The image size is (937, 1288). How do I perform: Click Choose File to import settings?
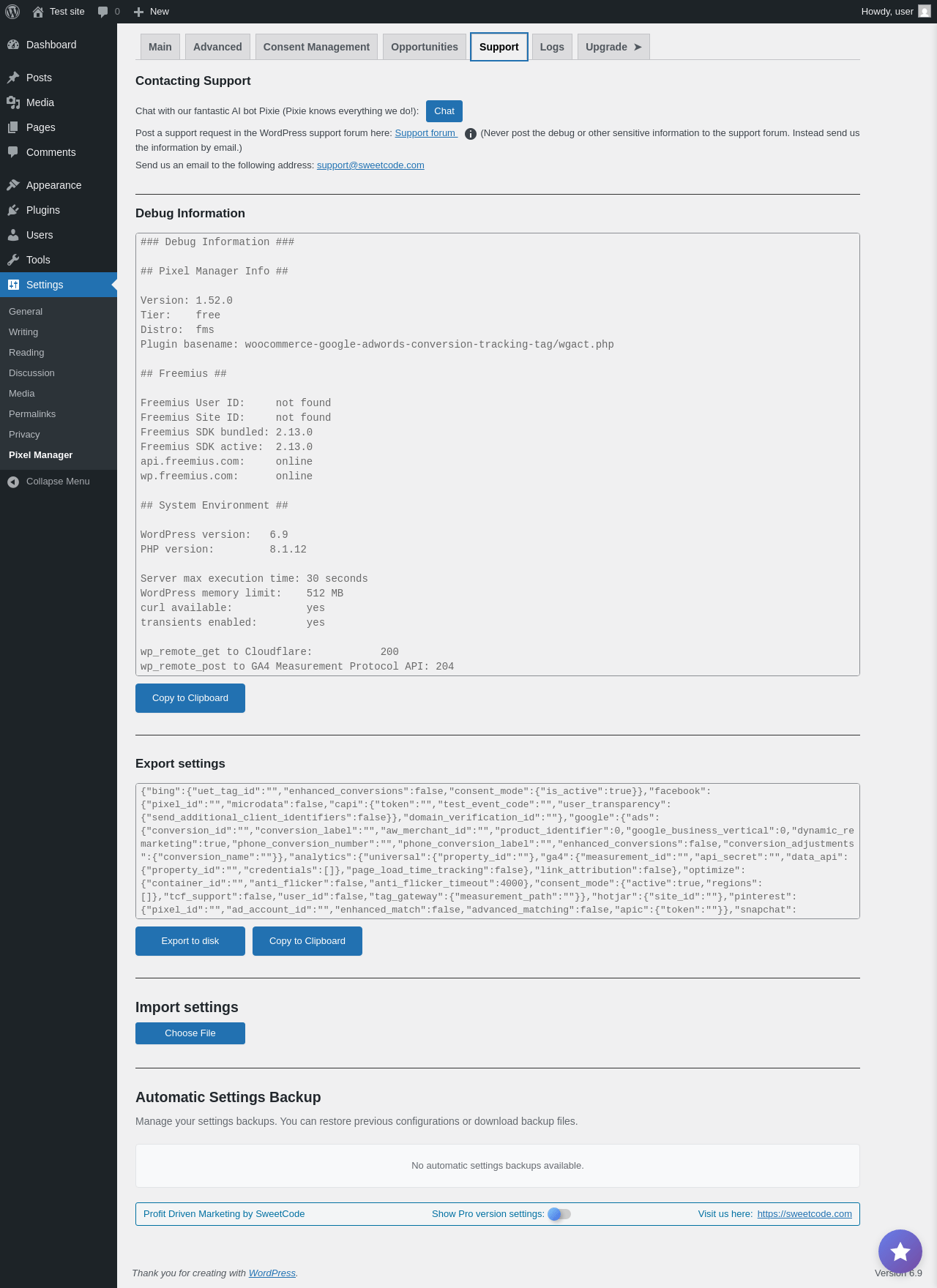190,1033
